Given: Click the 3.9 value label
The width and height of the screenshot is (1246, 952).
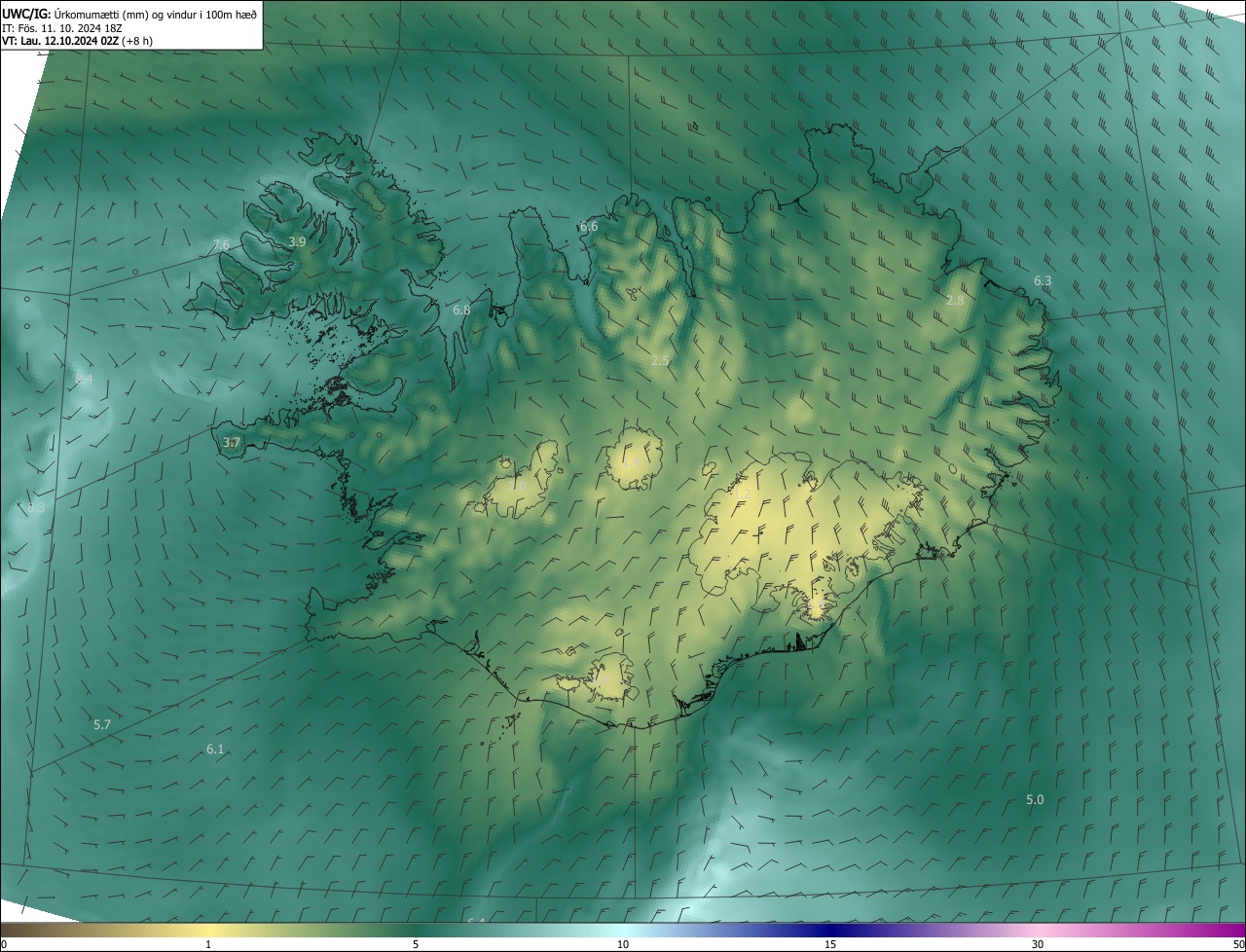Looking at the screenshot, I should (297, 241).
